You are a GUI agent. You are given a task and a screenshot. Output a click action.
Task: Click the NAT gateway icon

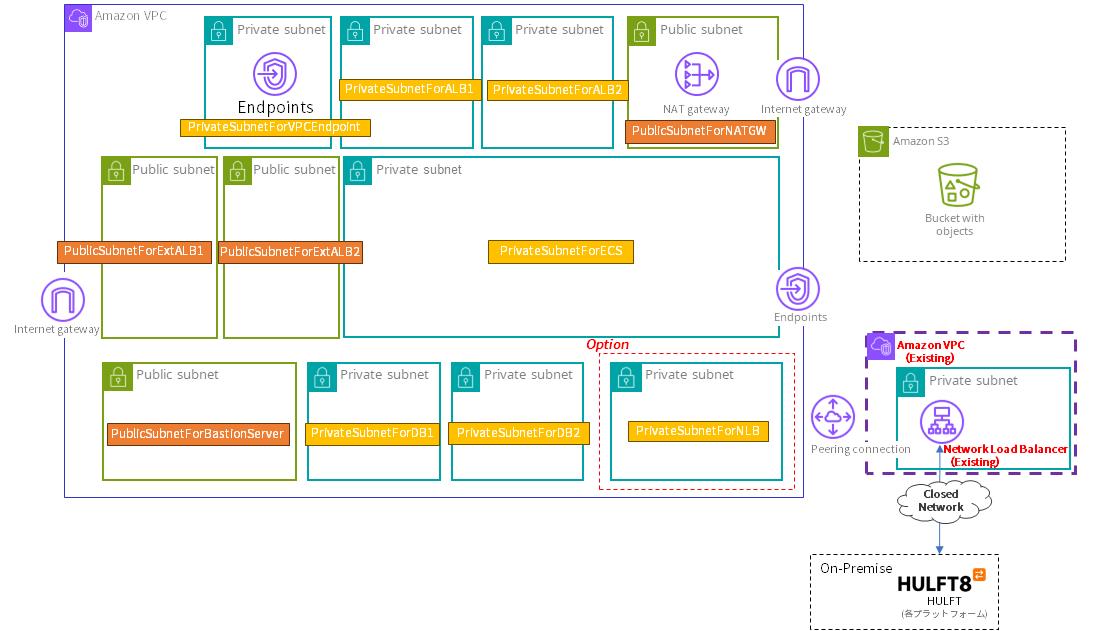697,74
